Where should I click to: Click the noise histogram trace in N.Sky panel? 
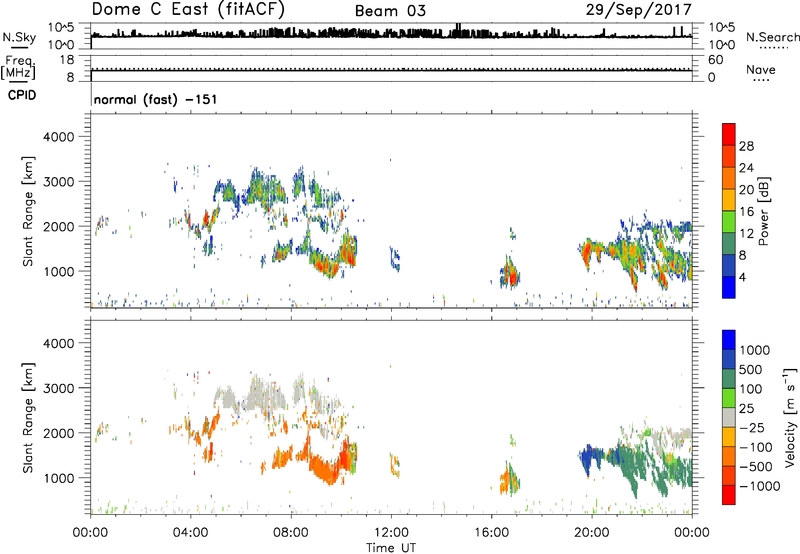tap(391, 34)
